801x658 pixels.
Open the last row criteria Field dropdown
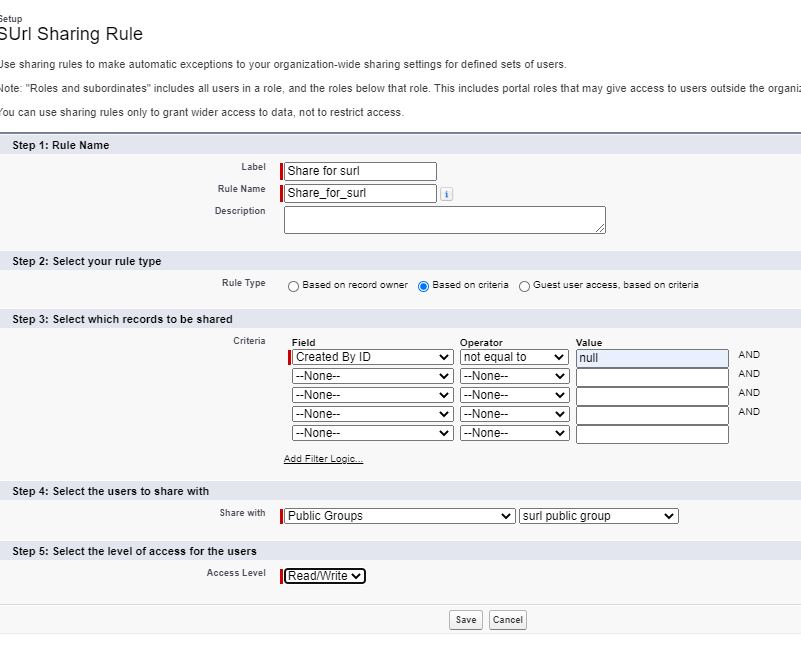tap(372, 434)
